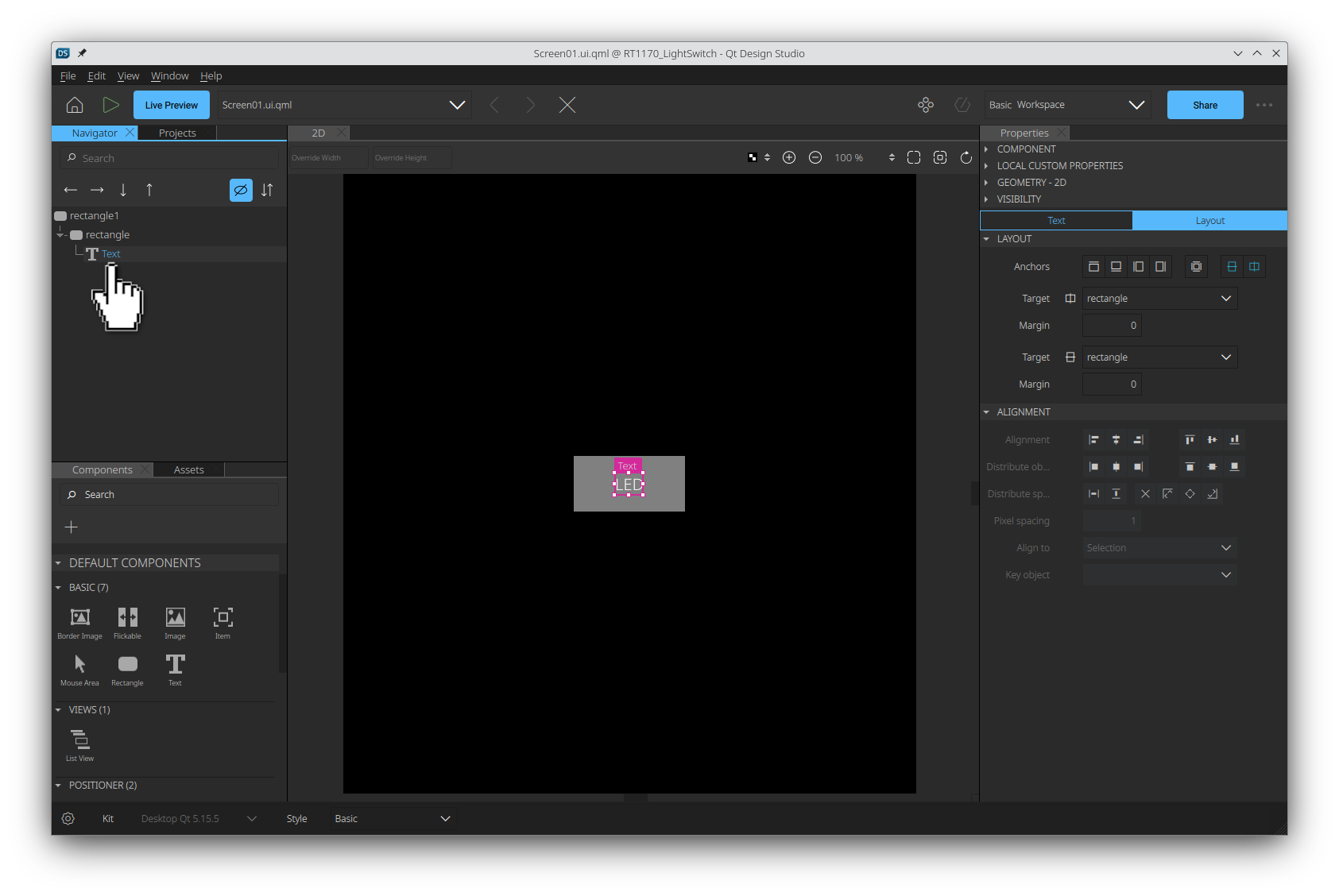This screenshot has width=1339, height=896.
Task: Start Live Preview
Action: [x=171, y=104]
